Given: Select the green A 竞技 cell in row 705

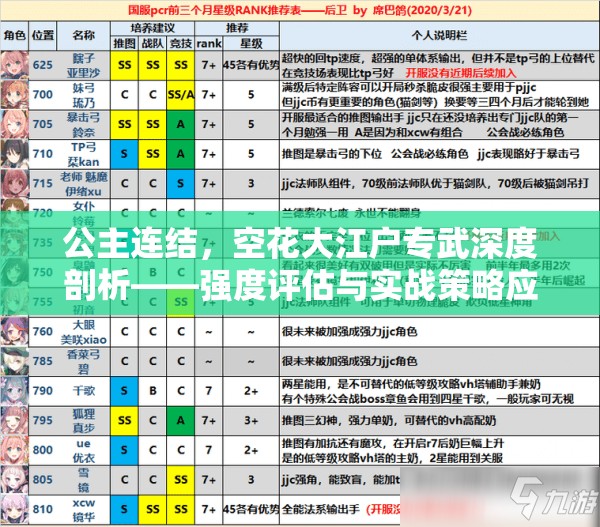Looking at the screenshot, I should (181, 124).
